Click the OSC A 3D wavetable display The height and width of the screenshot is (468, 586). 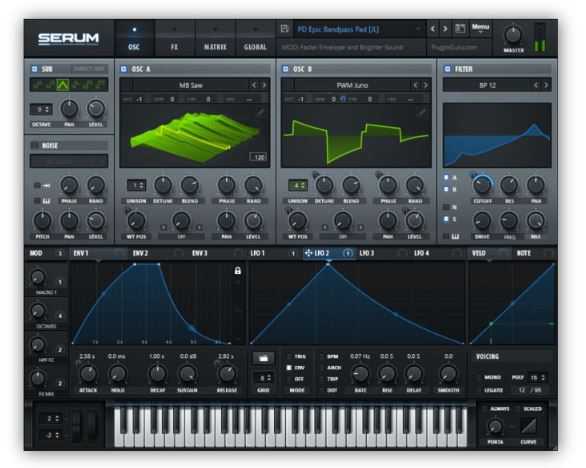coord(194,135)
